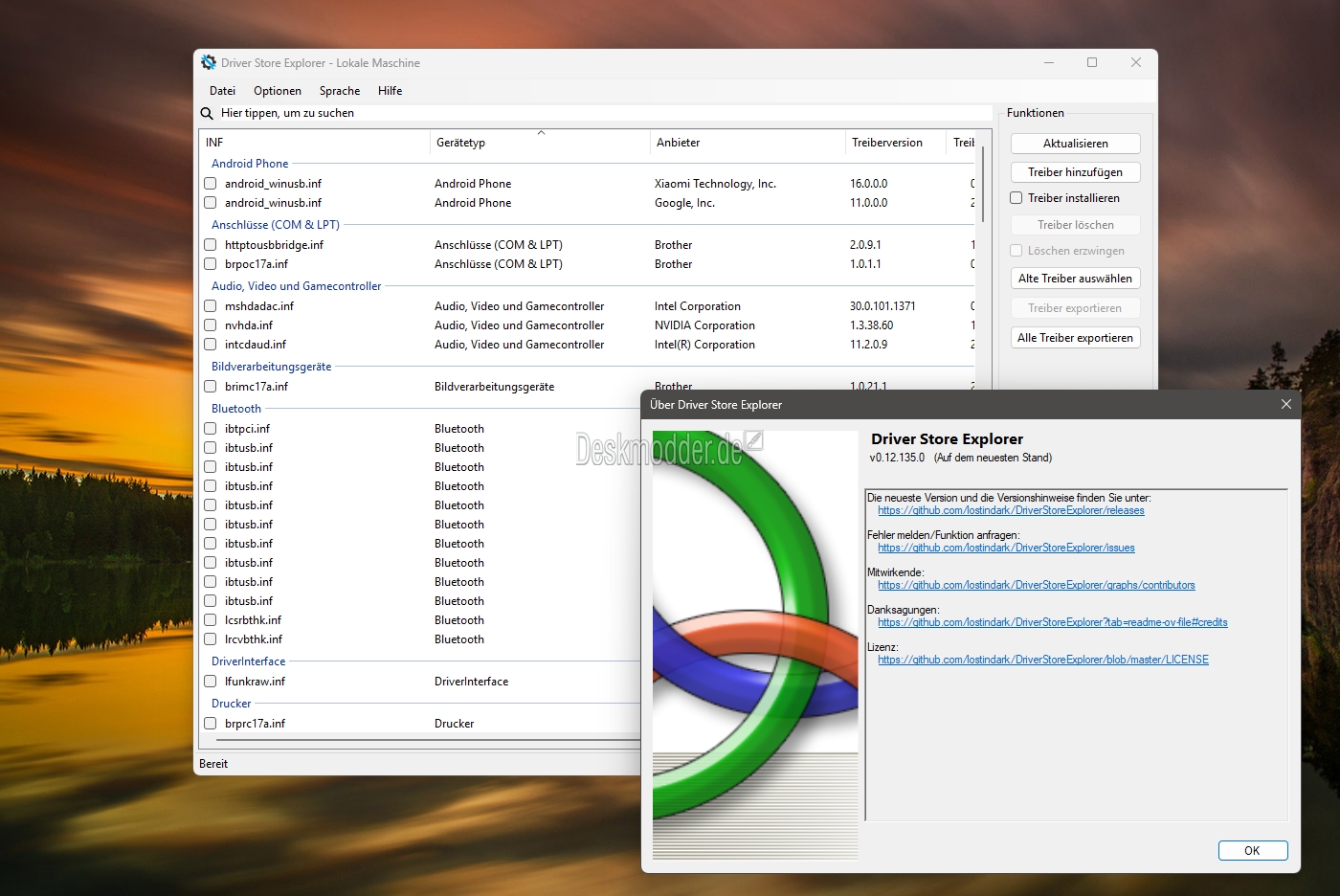Click the Driver Store Explorer title bar icon
Image resolution: width=1340 pixels, height=896 pixels.
209,63
